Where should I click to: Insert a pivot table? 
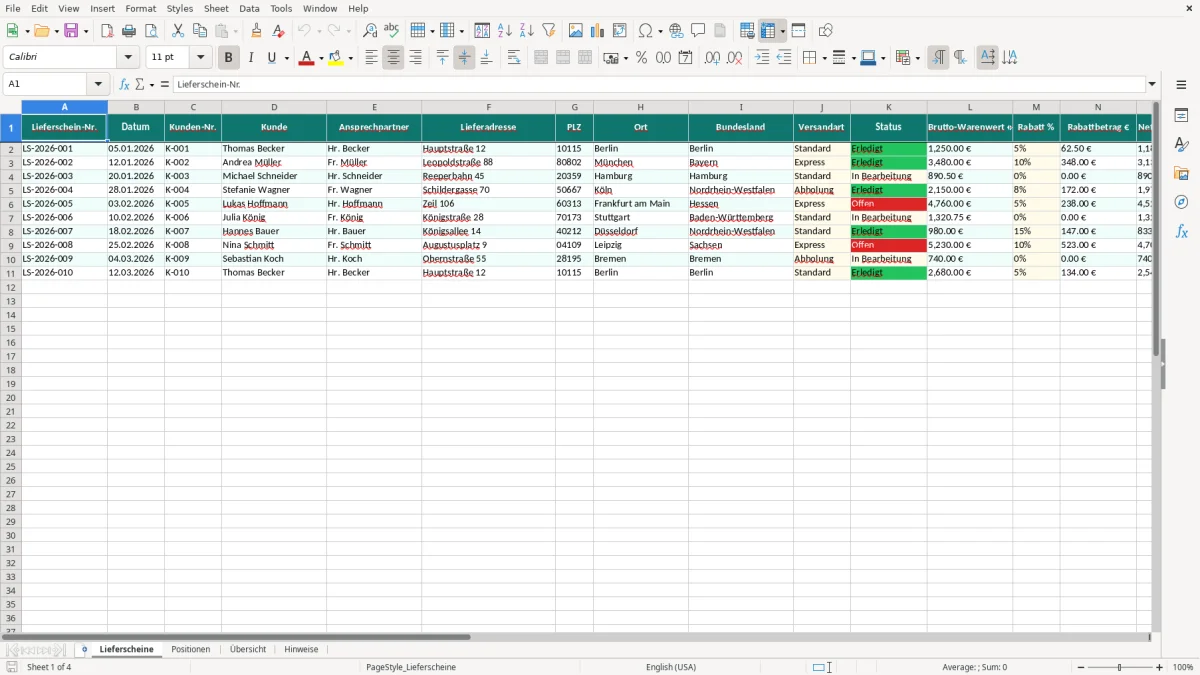pos(620,31)
